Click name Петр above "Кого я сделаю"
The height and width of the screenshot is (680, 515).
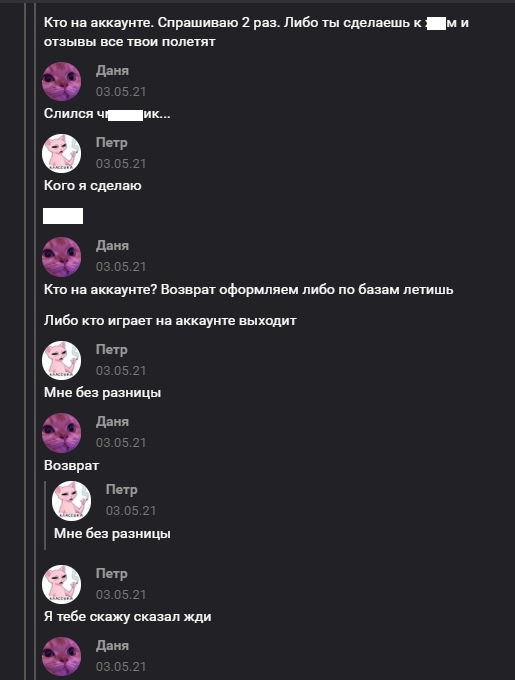tap(112, 143)
